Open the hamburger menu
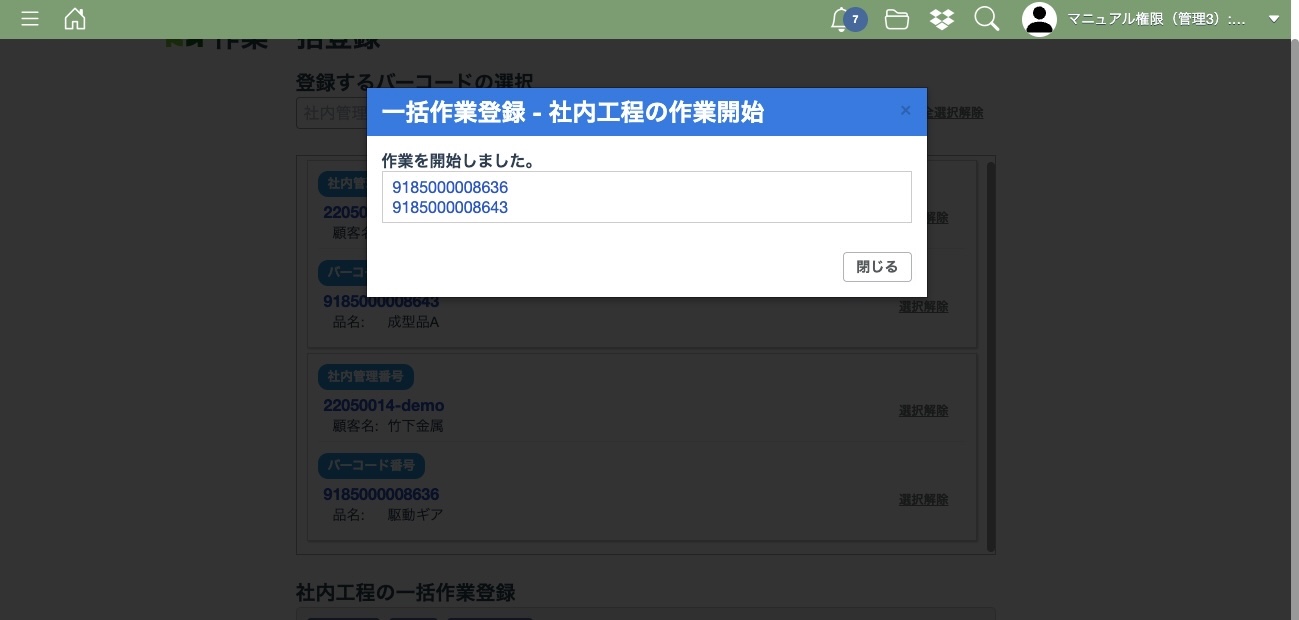 30,19
